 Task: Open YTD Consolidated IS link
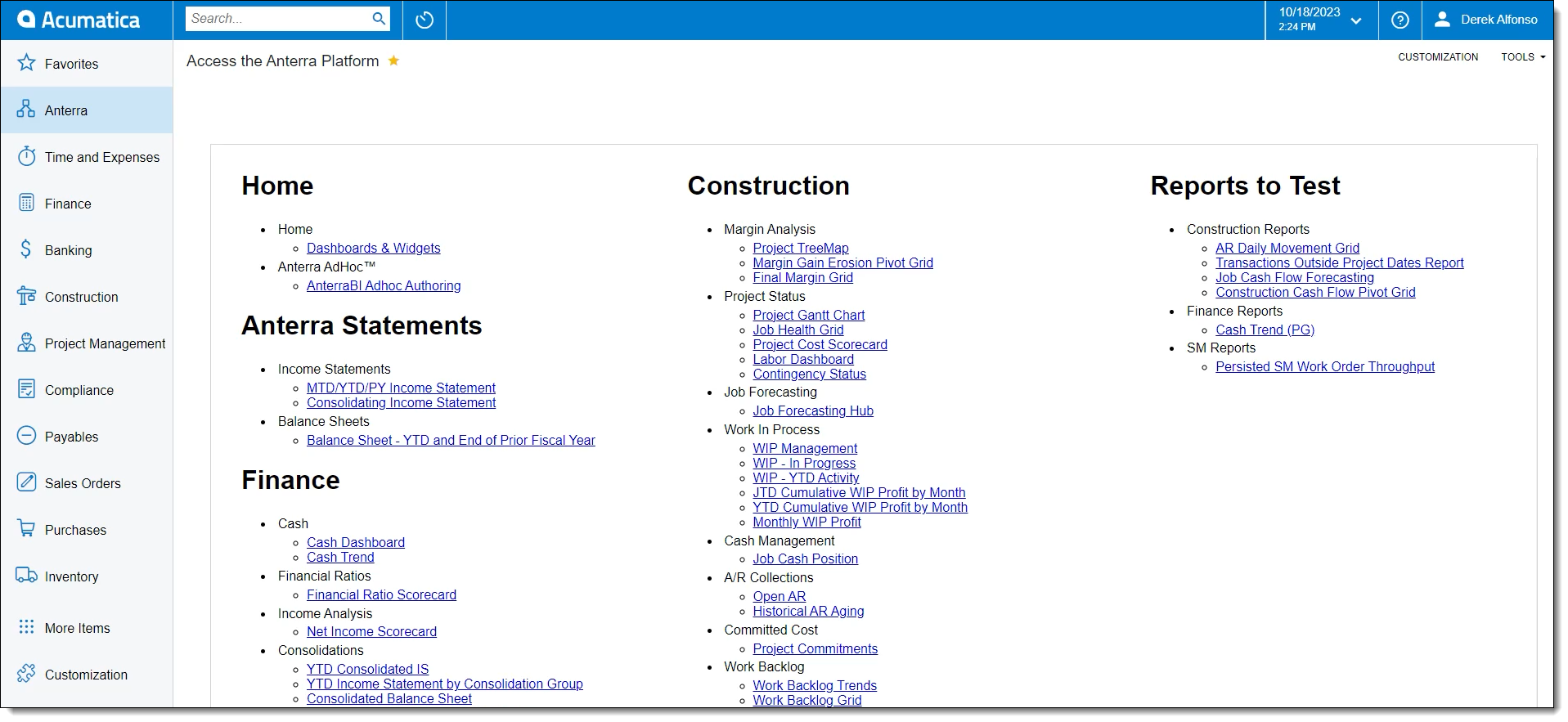367,669
